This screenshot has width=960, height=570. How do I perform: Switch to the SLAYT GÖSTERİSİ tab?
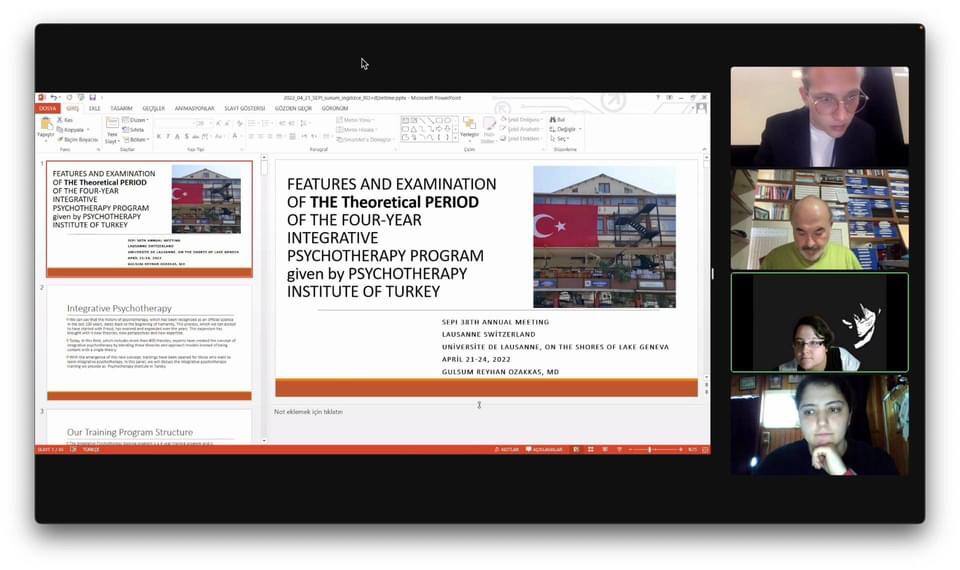click(x=244, y=108)
